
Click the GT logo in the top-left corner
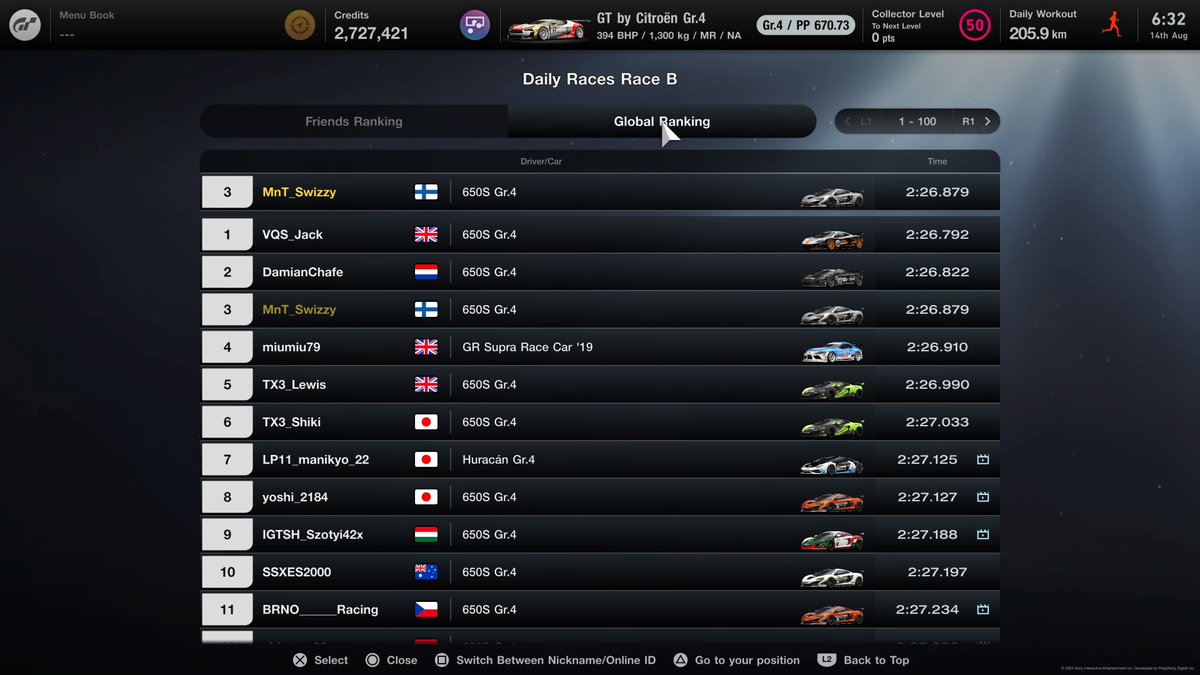tap(25, 24)
